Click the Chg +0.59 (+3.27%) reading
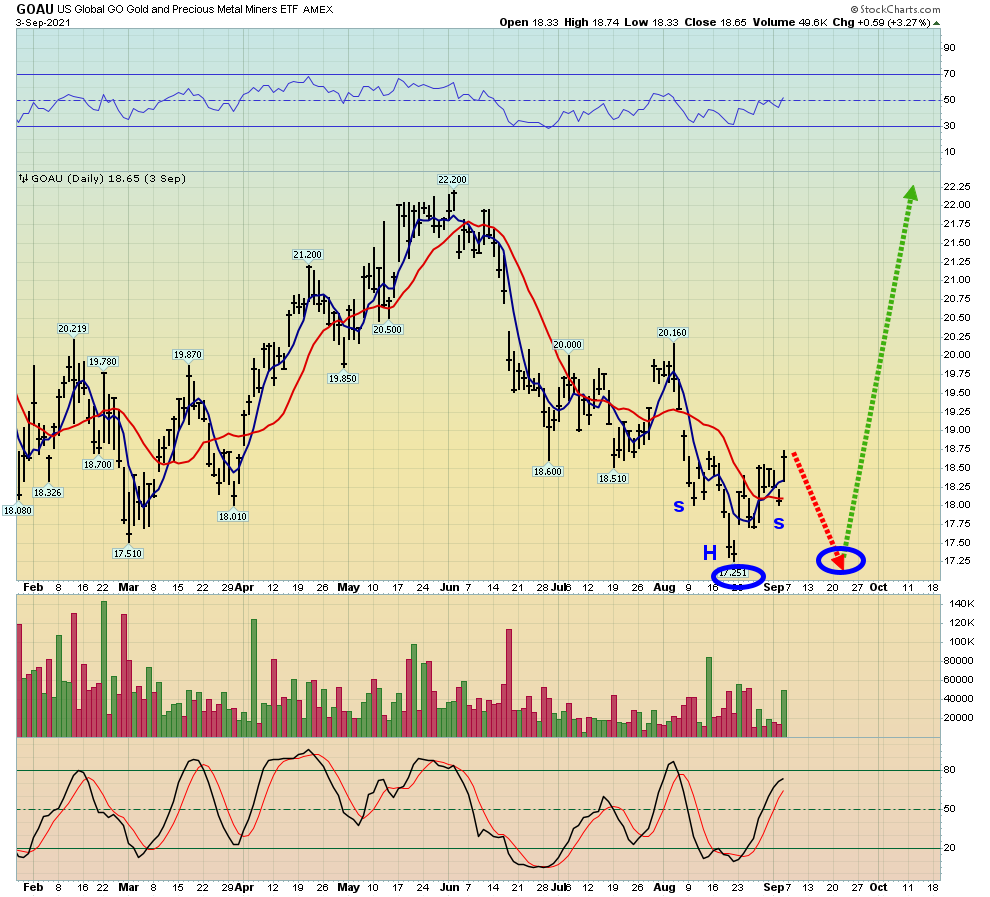The width and height of the screenshot is (990, 897). pos(881,22)
